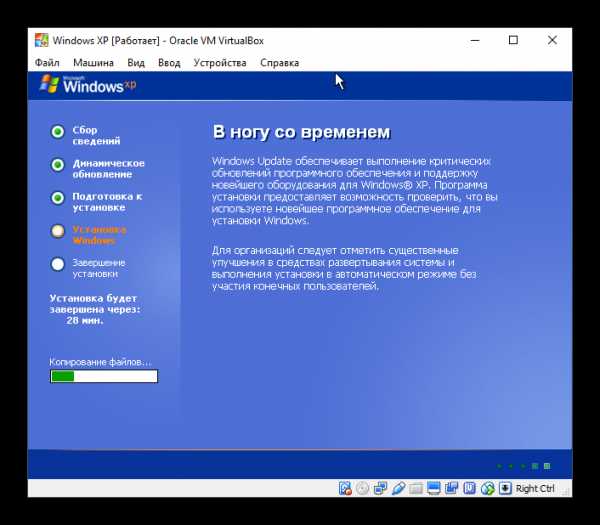Click the mouse integration status icon
Image resolution: width=600 pixels, height=525 pixels.
pos(488,488)
